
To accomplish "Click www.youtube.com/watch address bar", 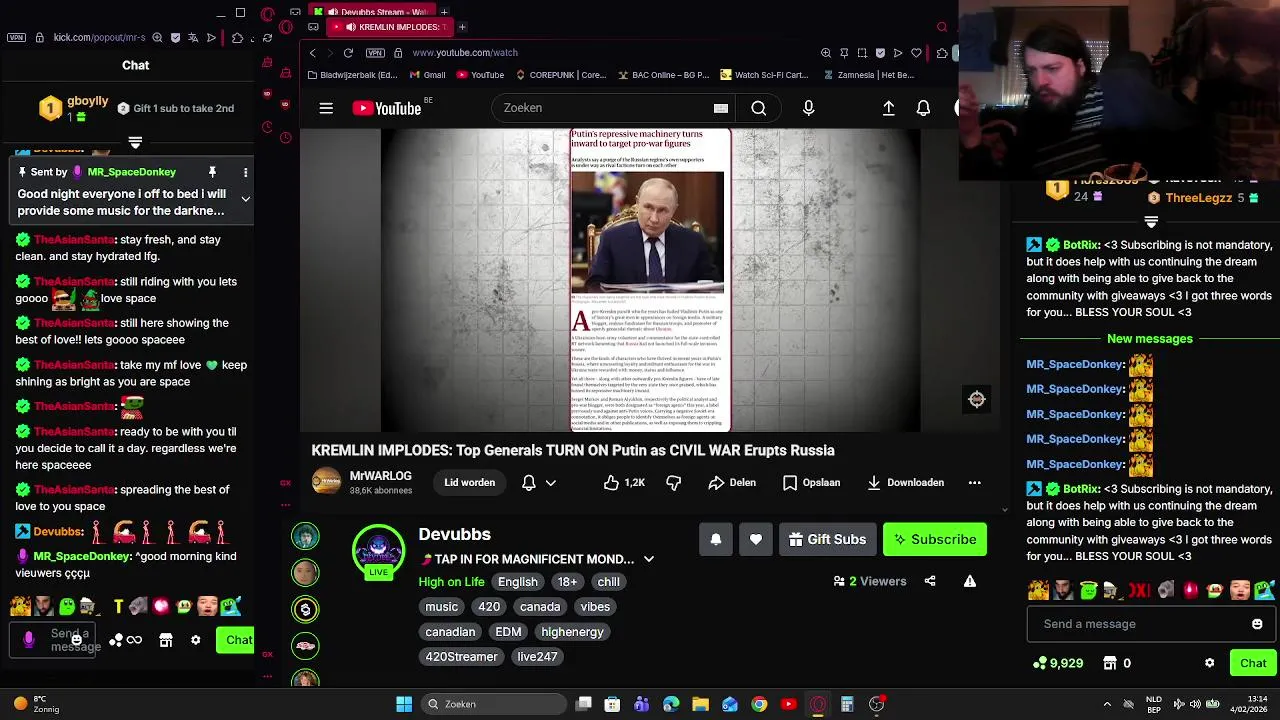I will pyautogui.click(x=465, y=53).
